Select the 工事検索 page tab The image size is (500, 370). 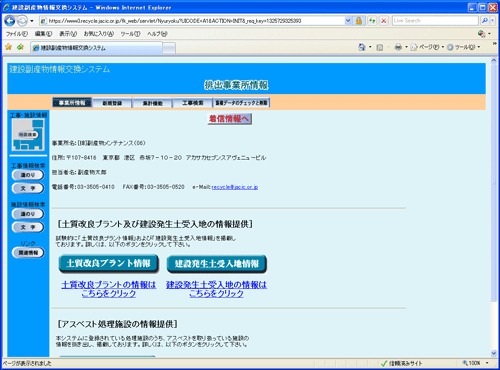pos(193,103)
